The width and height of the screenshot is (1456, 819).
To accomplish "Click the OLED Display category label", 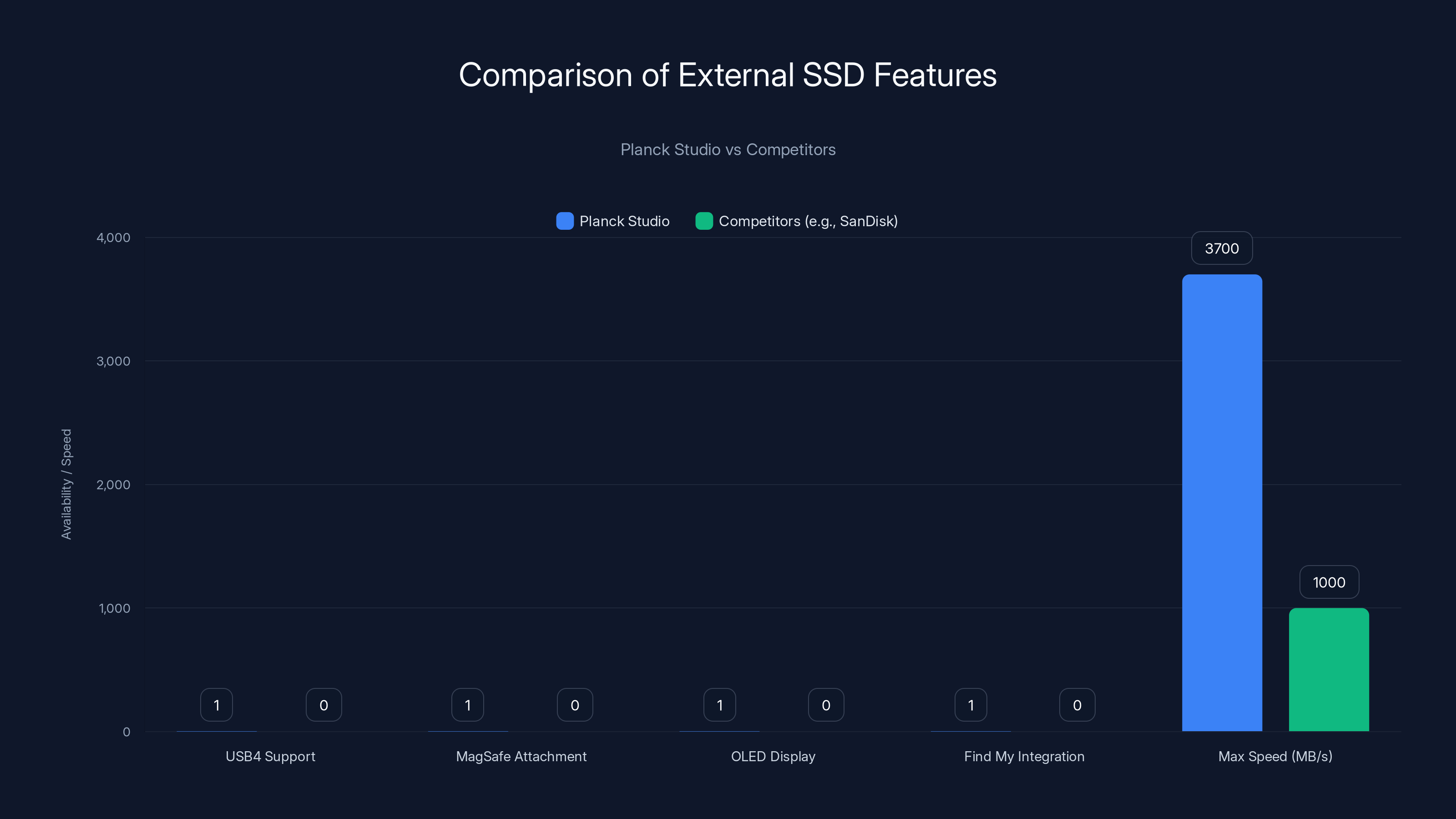I will tap(773, 756).
